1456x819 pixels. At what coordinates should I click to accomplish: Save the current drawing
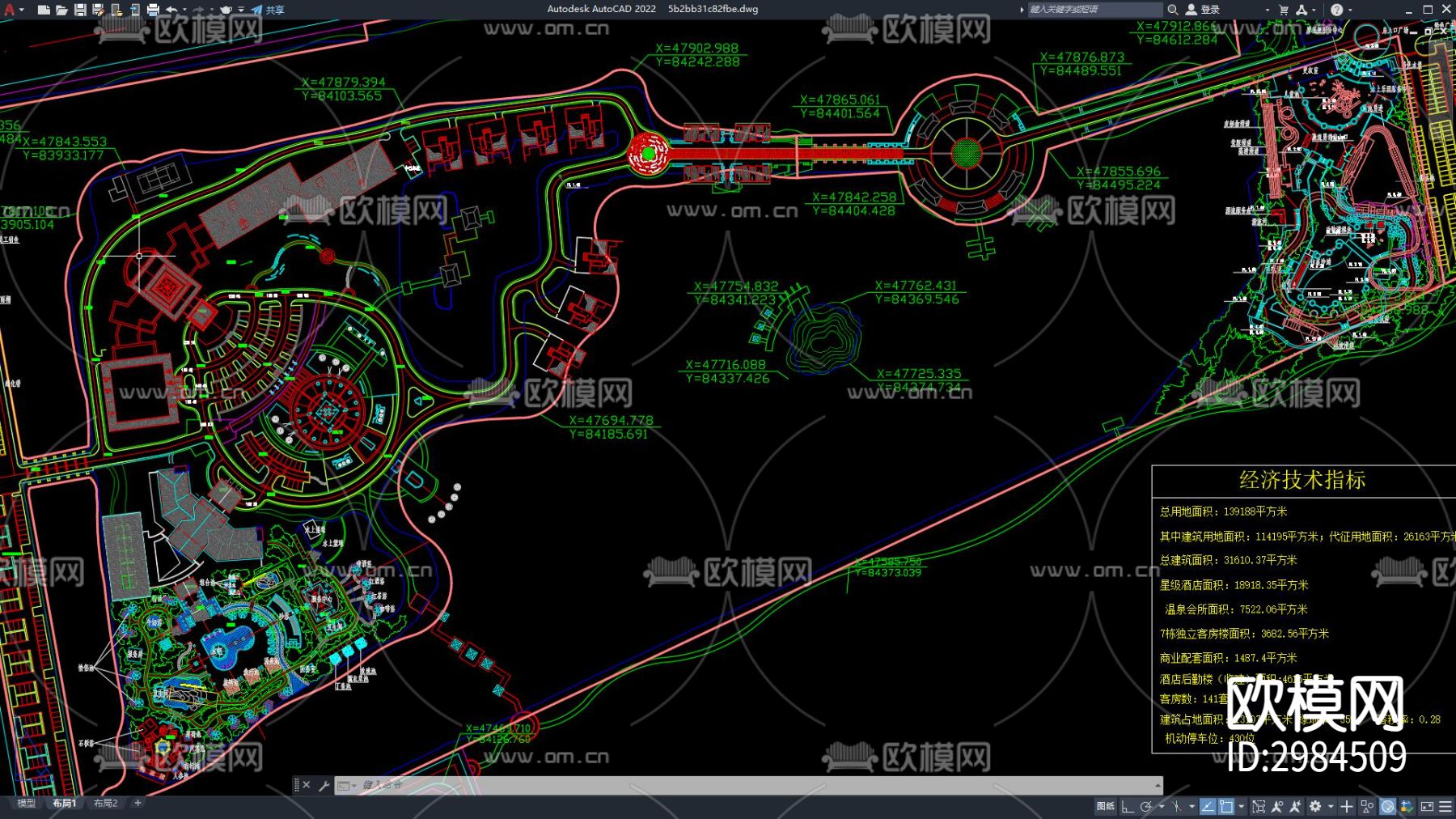click(80, 10)
